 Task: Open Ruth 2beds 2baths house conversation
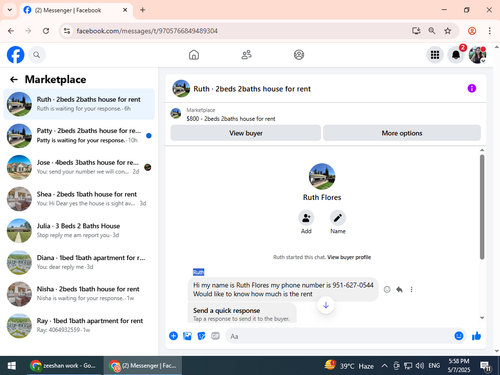point(79,104)
